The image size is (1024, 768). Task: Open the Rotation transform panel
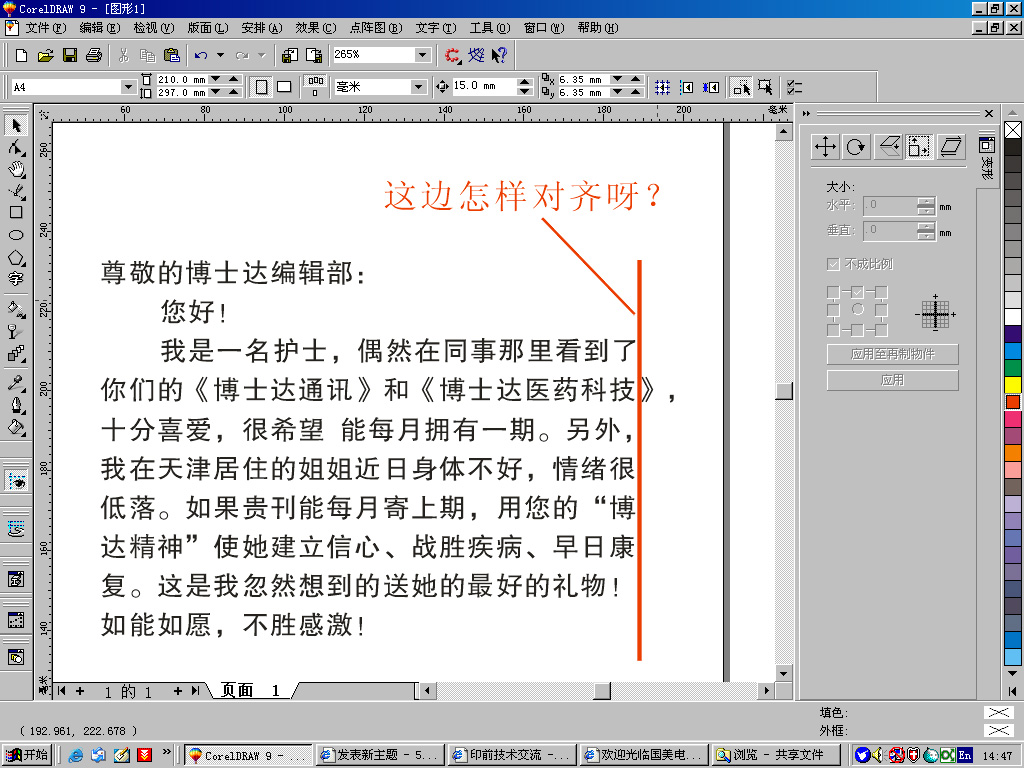pos(856,147)
